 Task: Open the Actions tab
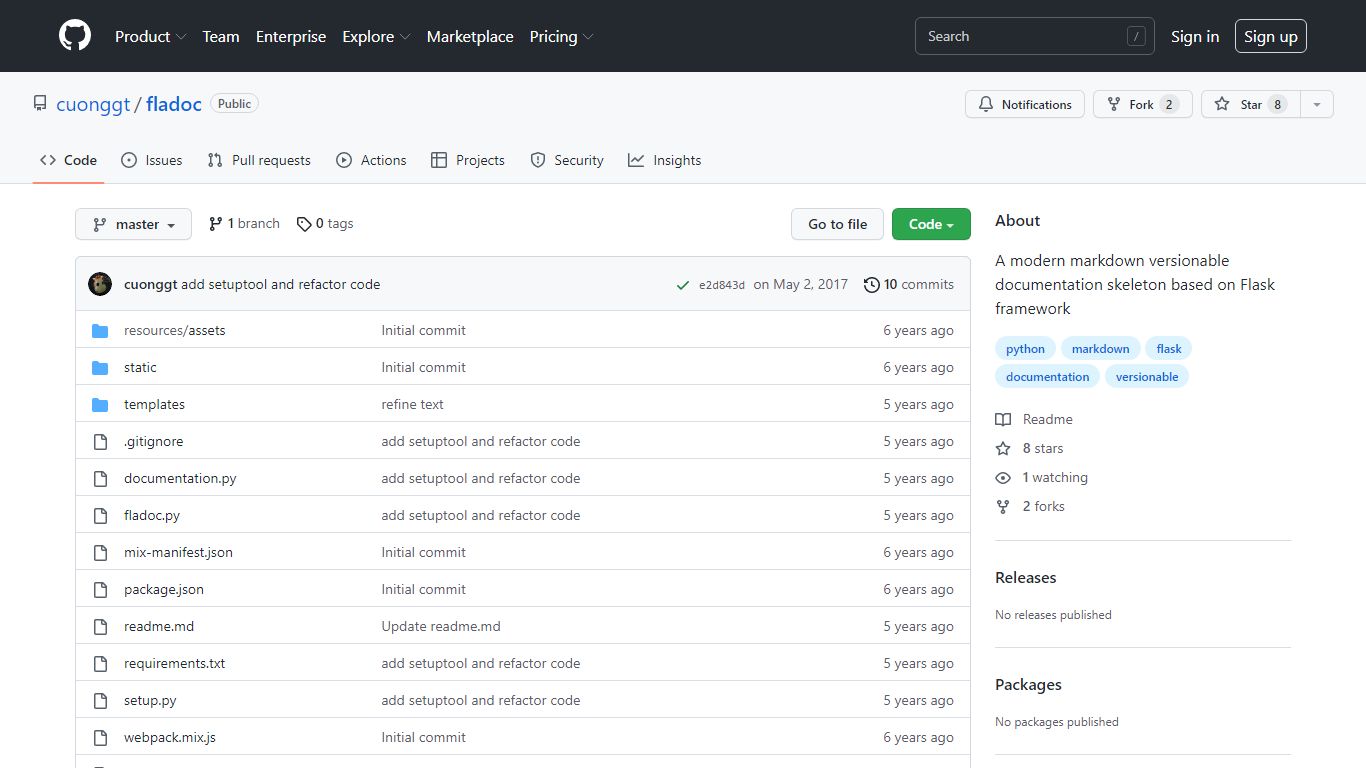(x=371, y=160)
